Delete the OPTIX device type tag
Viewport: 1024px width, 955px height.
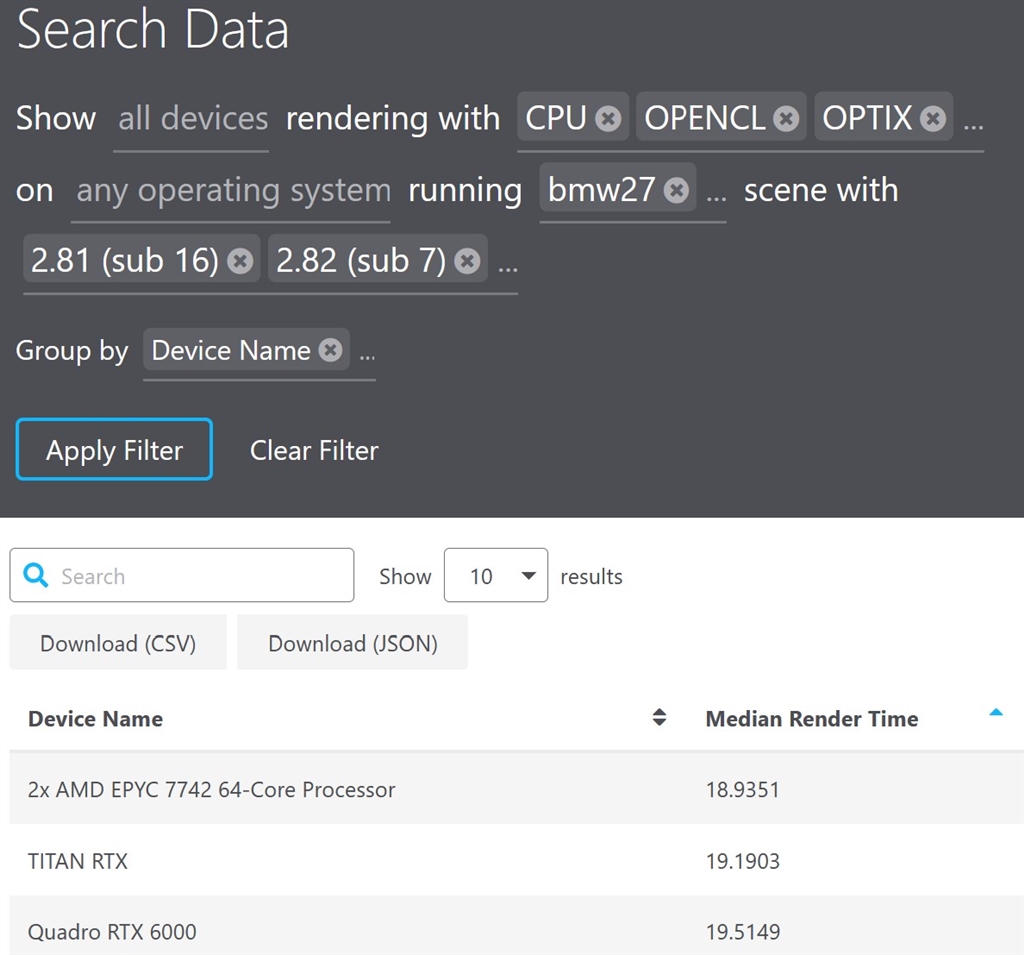pyautogui.click(x=933, y=119)
